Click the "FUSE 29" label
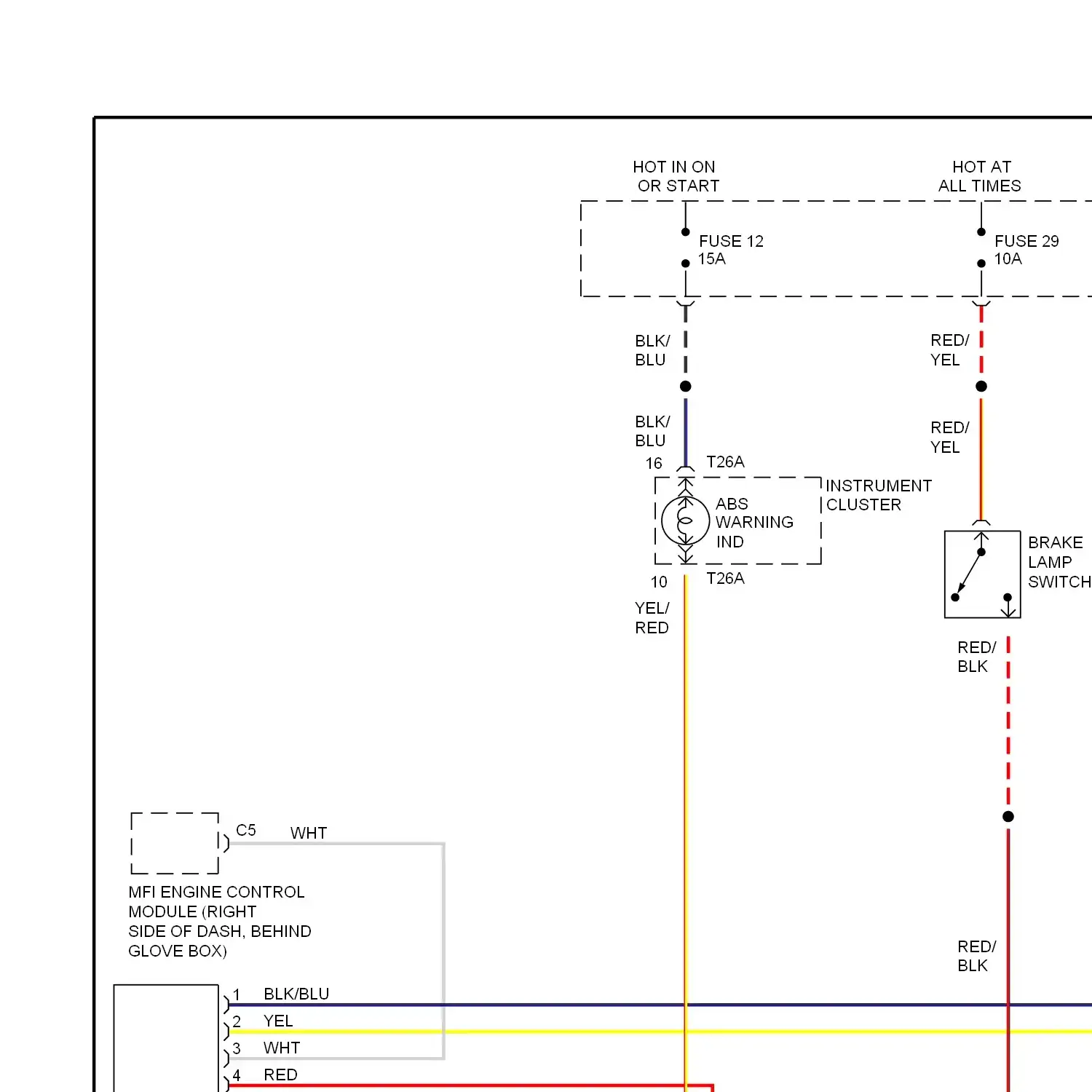1092x1092 pixels. pyautogui.click(x=1026, y=241)
